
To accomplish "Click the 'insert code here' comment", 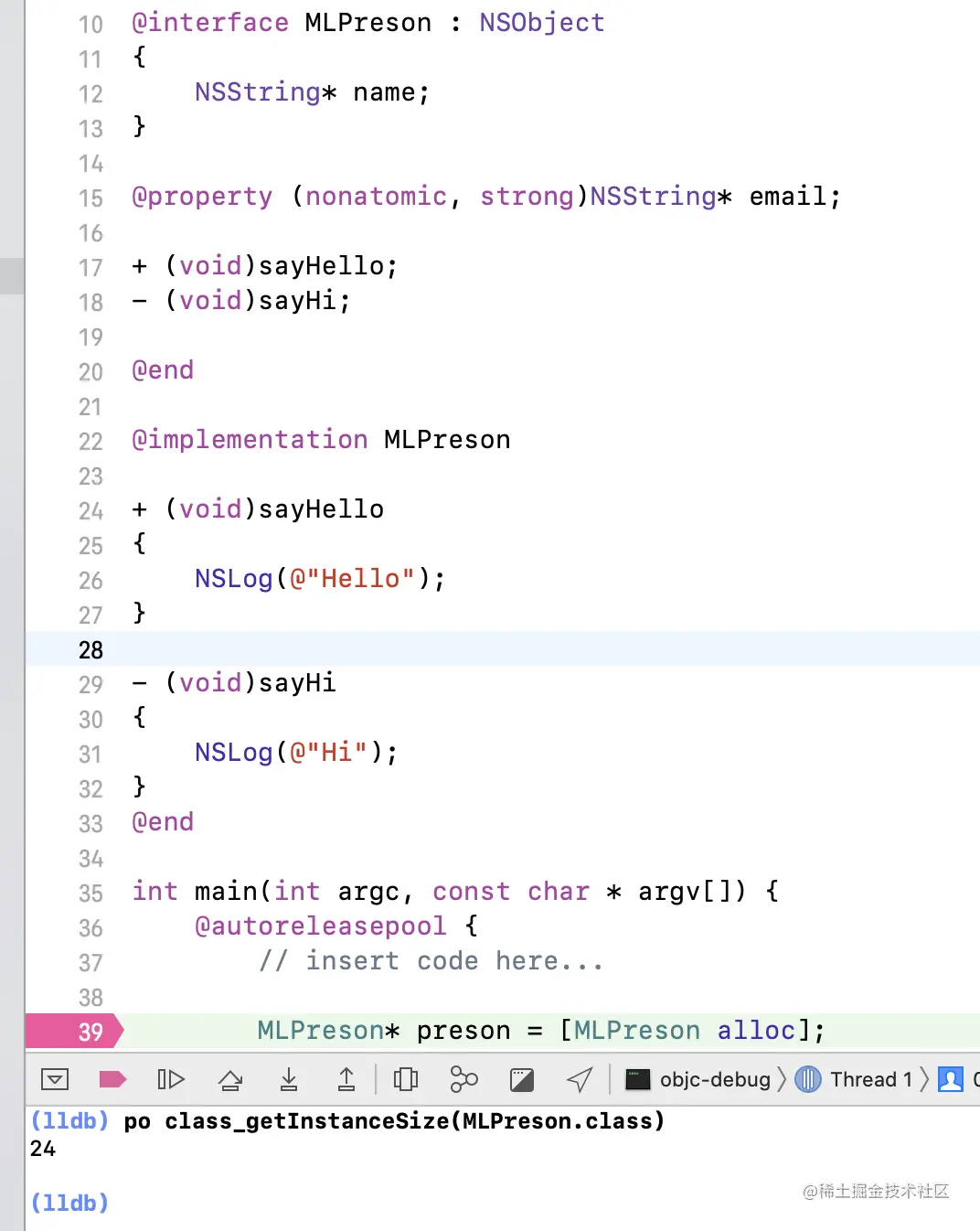I will (431, 961).
